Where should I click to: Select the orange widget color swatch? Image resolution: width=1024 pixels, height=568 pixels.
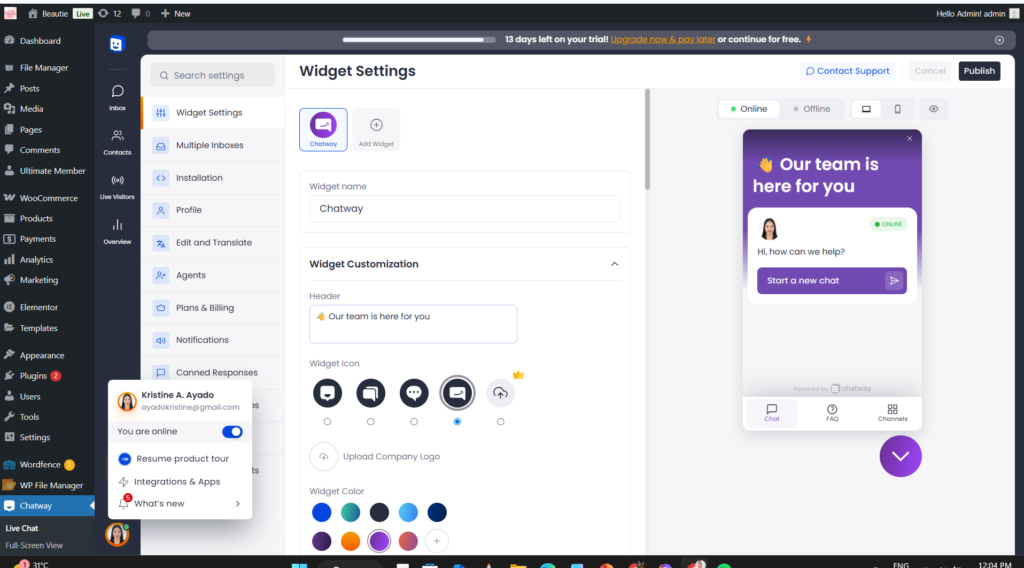pyautogui.click(x=350, y=541)
